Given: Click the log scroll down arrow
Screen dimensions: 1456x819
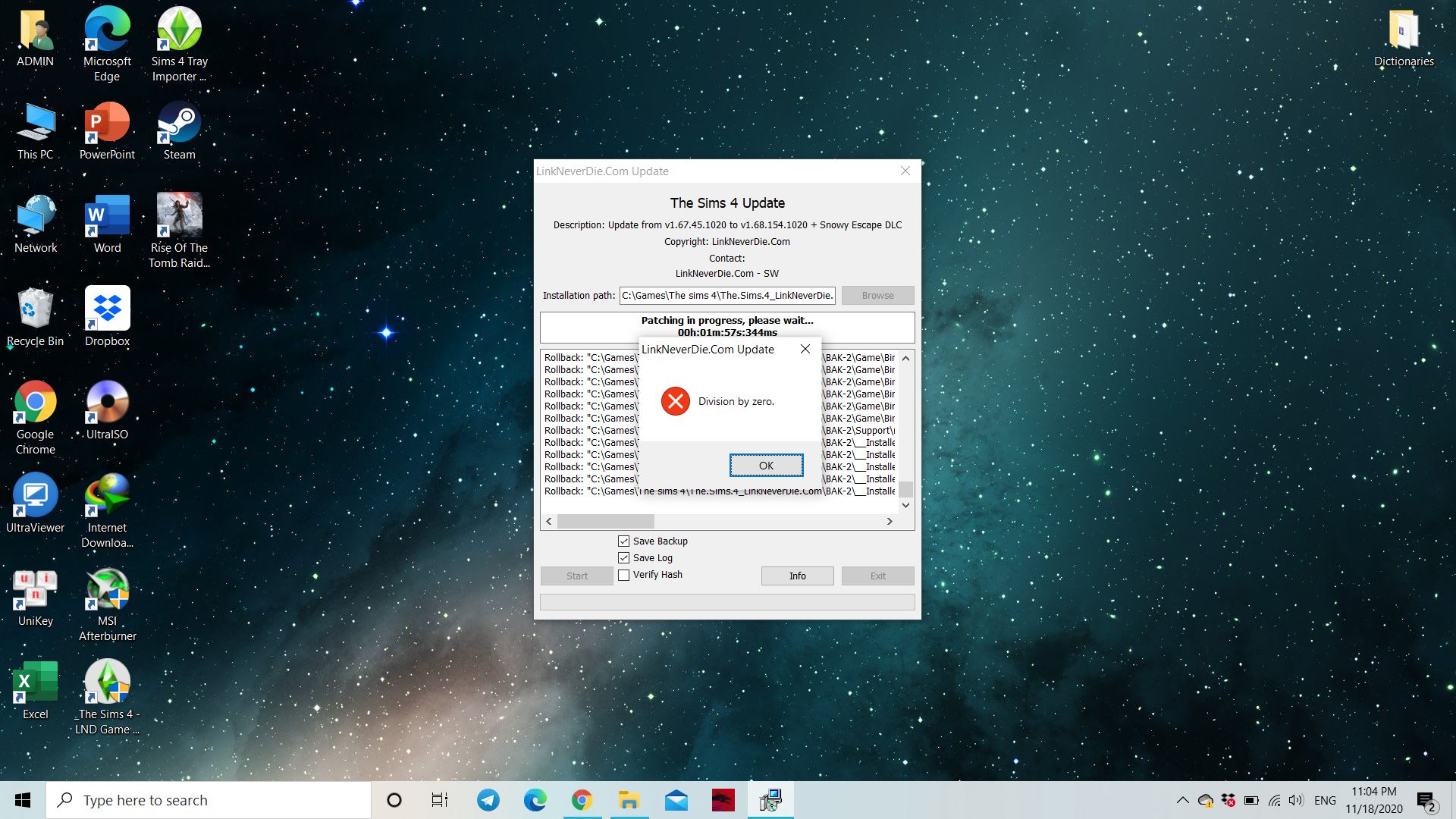Looking at the screenshot, I should click(905, 505).
